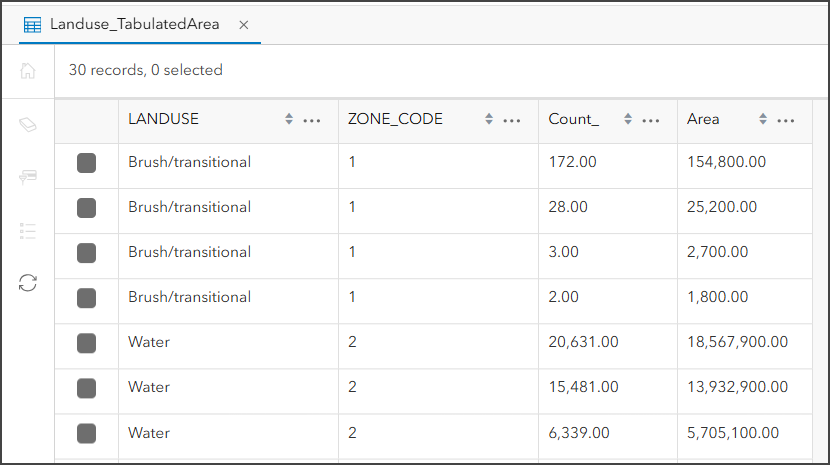Screen dimensions: 830x465
Task: Sort the Area column using sort arrows
Action: (x=763, y=119)
